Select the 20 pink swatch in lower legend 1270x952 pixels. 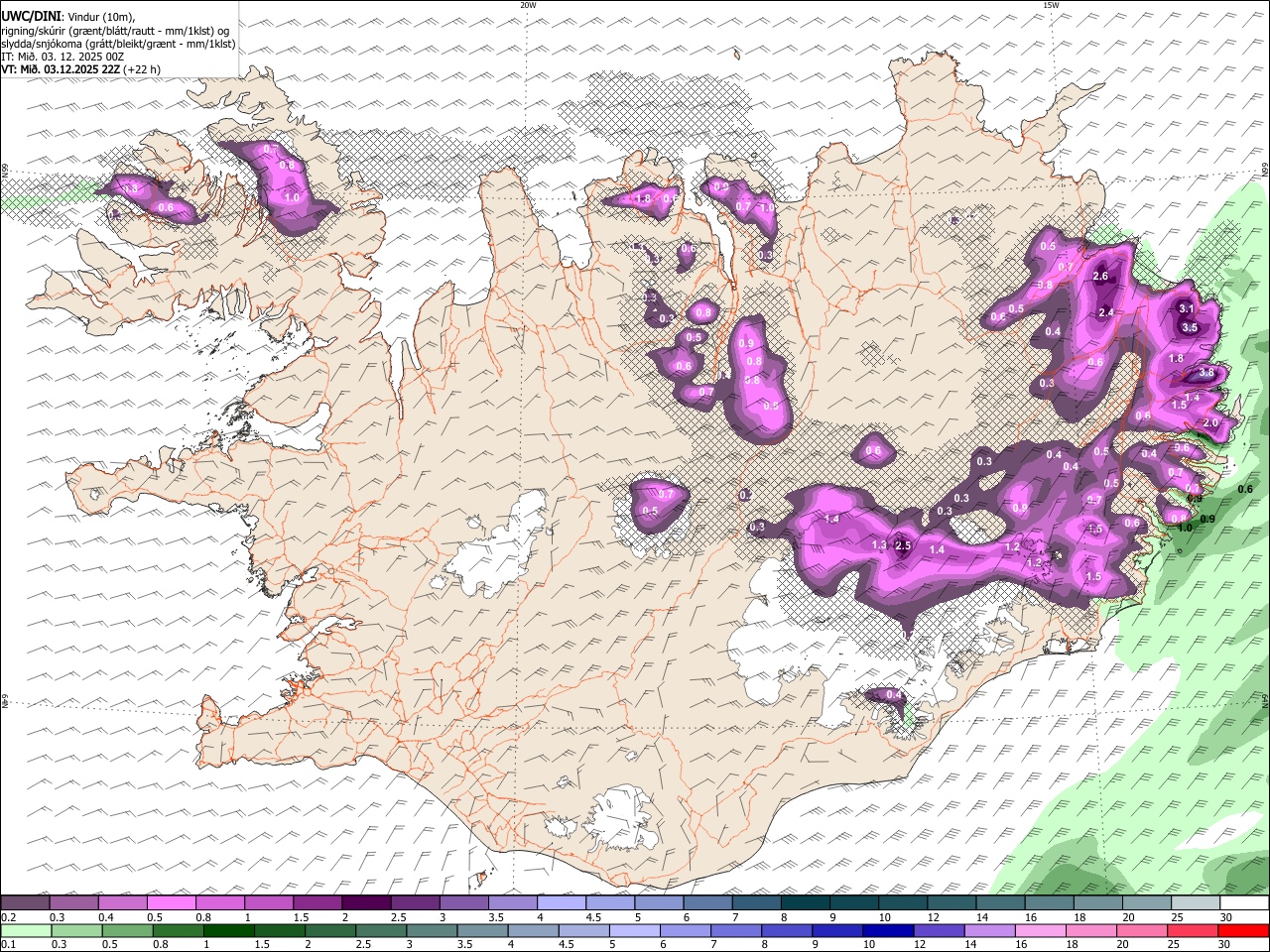point(1142,931)
